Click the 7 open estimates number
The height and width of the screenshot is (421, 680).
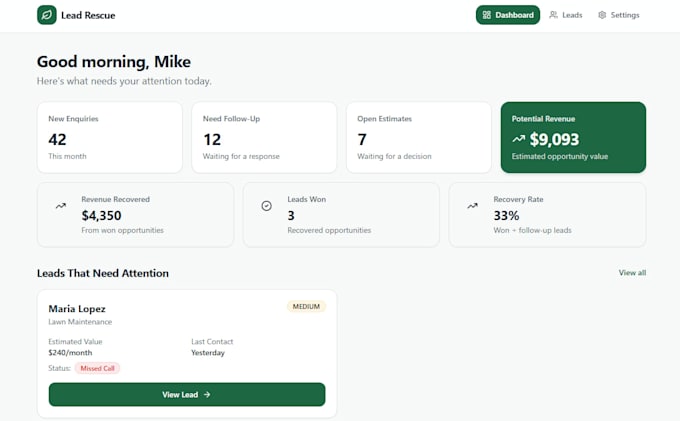pos(362,140)
